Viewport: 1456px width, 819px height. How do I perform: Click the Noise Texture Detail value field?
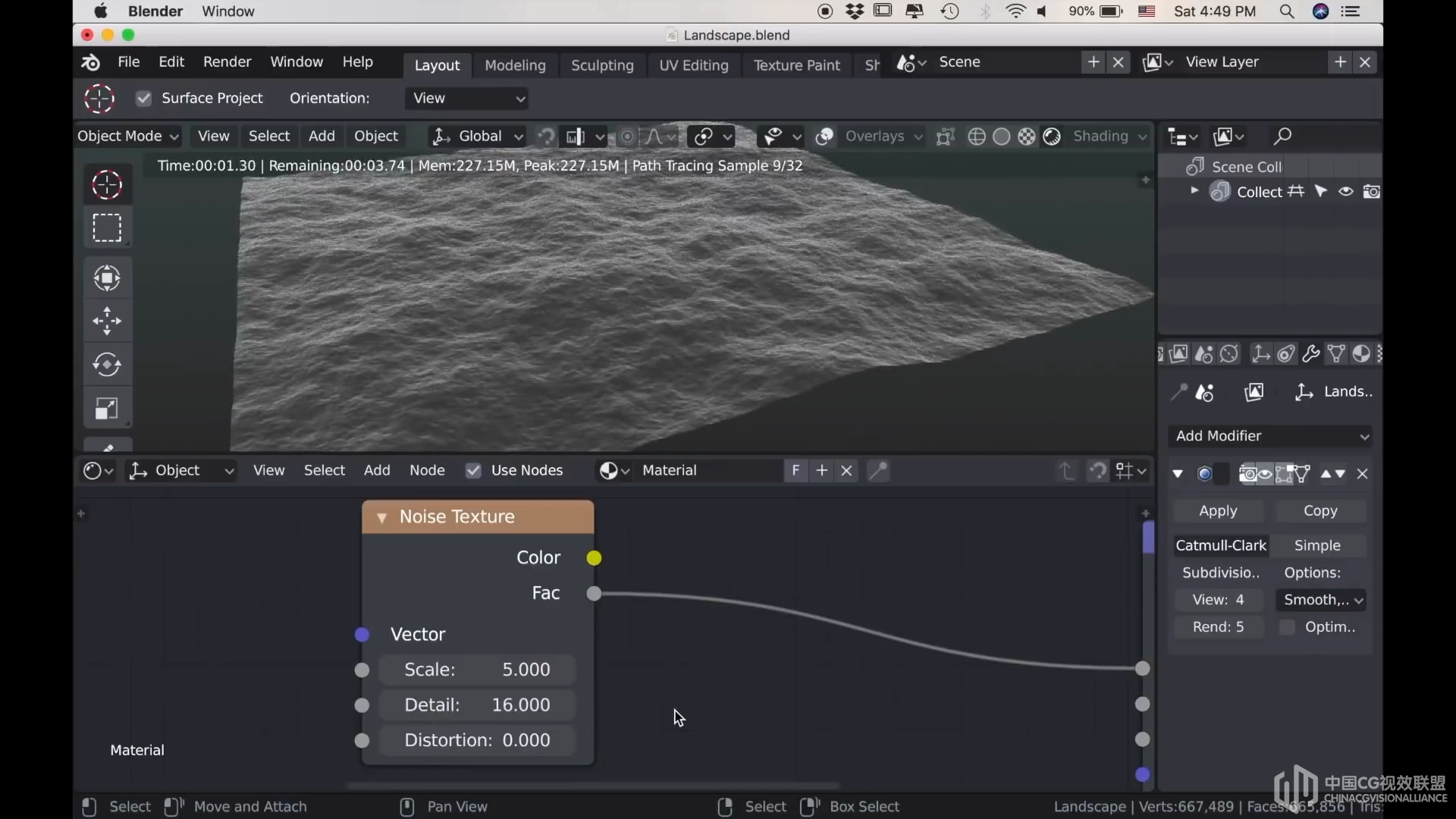[x=477, y=705]
